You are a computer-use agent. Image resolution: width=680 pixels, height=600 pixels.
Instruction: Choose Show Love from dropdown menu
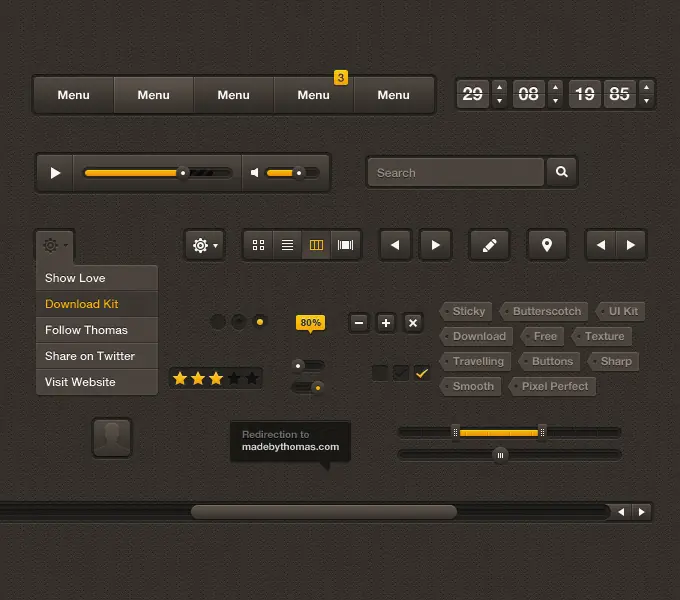[97, 278]
